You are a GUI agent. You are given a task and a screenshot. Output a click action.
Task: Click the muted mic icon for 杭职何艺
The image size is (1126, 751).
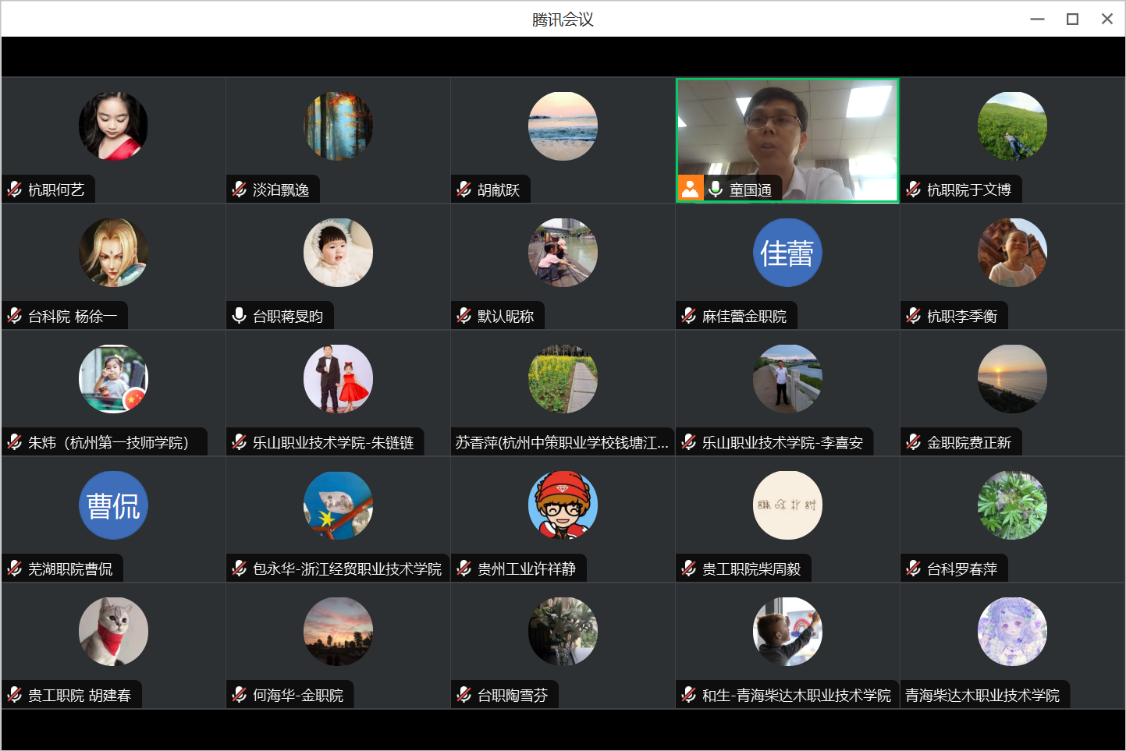[15, 190]
